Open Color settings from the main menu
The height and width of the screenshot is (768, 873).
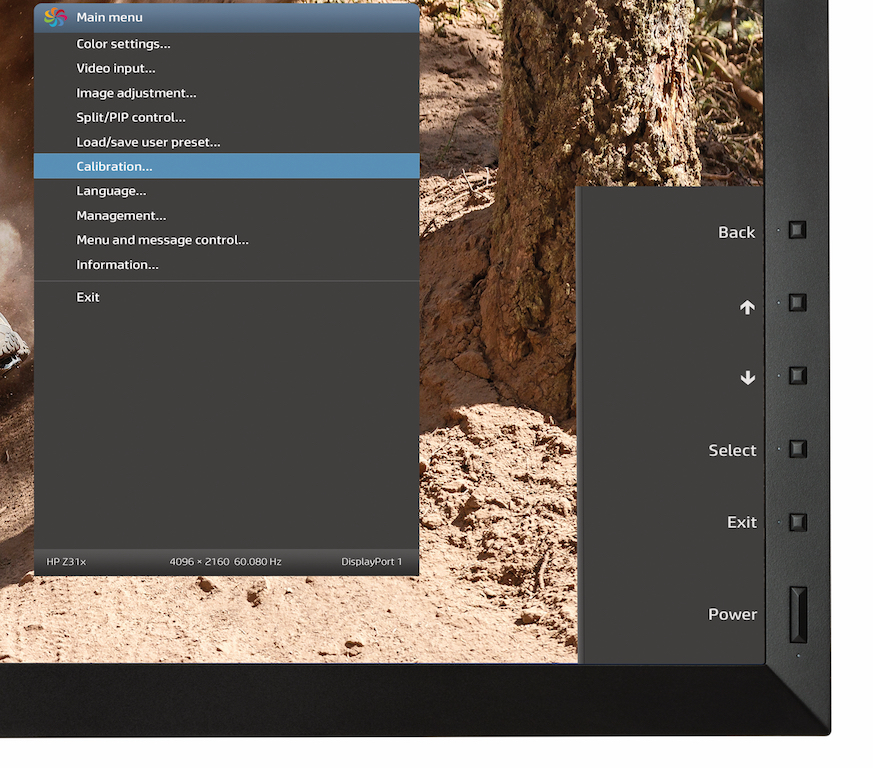[x=123, y=44]
